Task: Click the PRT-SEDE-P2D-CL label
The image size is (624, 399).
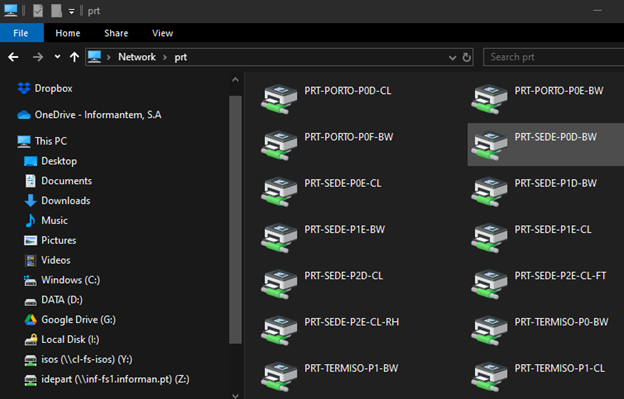Action: point(343,276)
